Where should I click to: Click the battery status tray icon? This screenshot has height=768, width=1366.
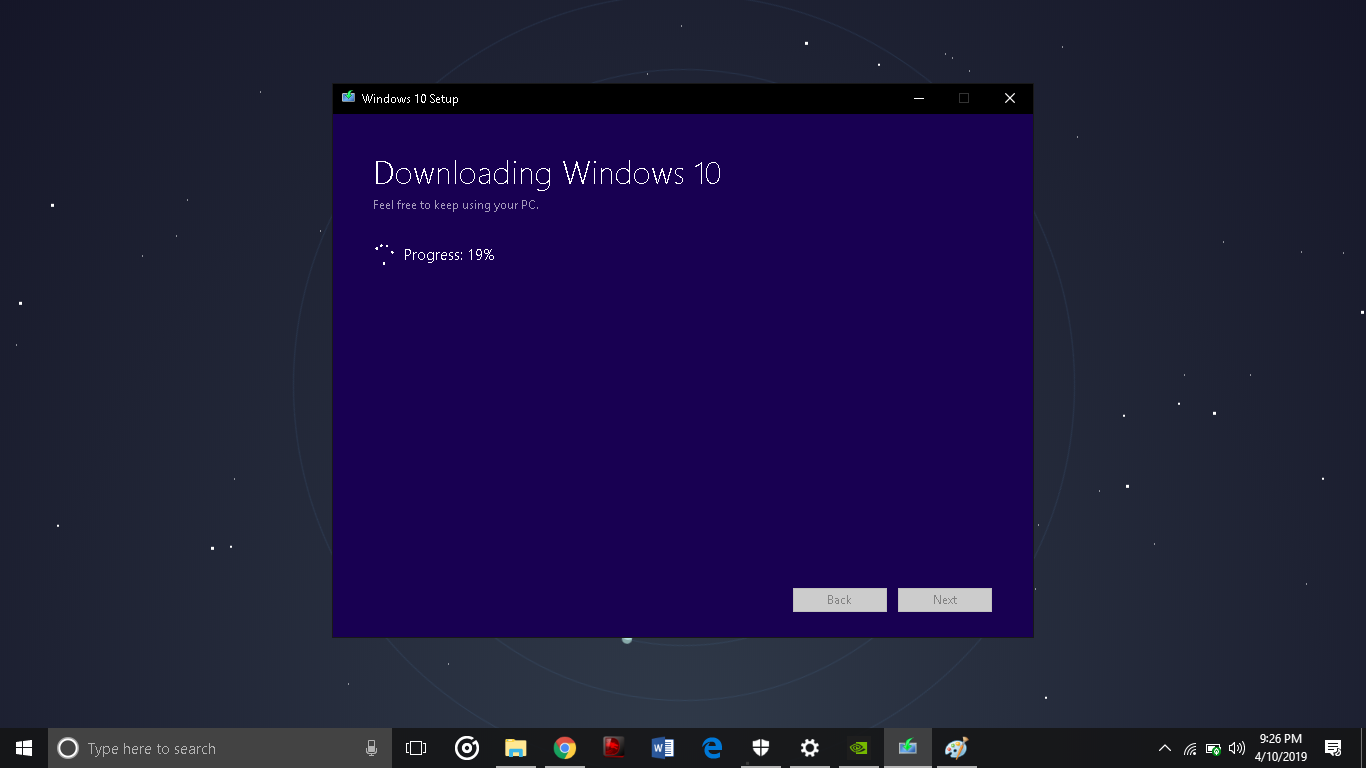1213,748
